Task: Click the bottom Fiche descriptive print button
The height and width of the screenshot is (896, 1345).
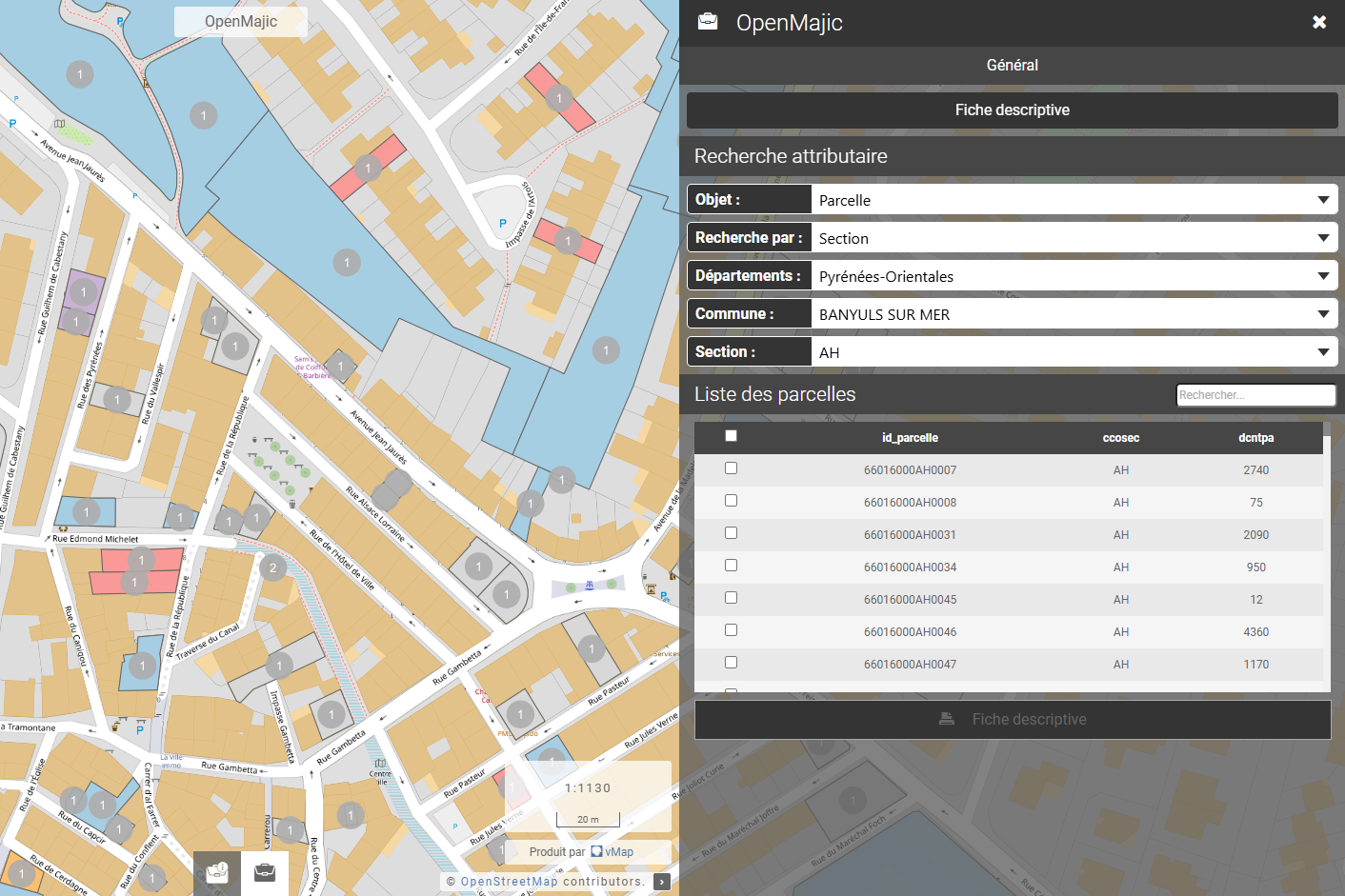Action: tap(1013, 720)
